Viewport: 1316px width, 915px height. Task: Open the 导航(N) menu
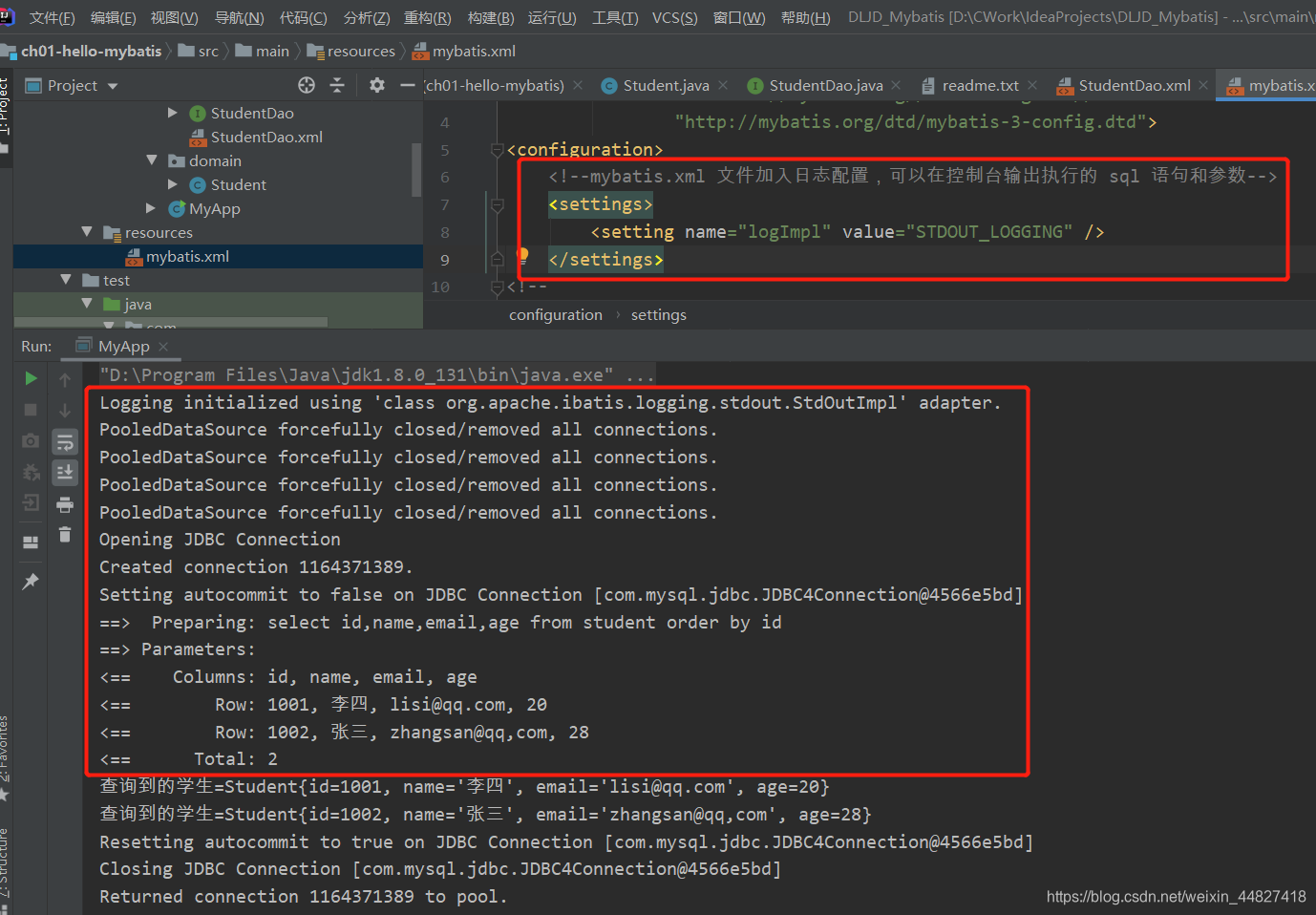point(239,18)
